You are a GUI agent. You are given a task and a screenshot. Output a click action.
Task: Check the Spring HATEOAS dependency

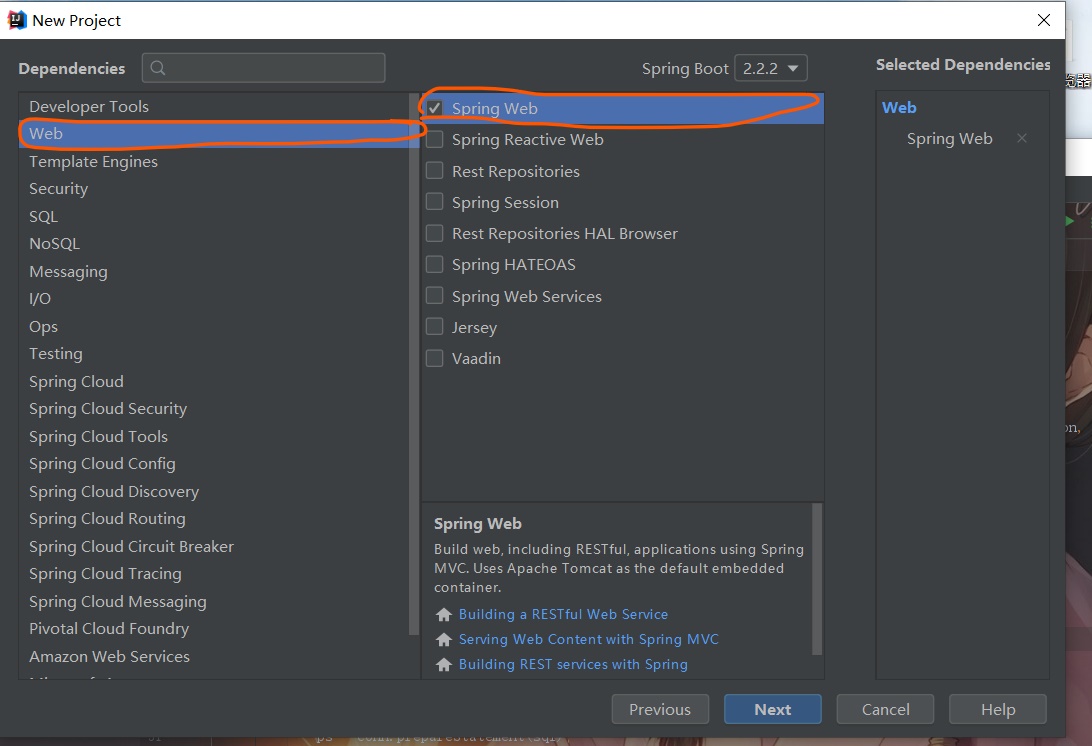(435, 265)
